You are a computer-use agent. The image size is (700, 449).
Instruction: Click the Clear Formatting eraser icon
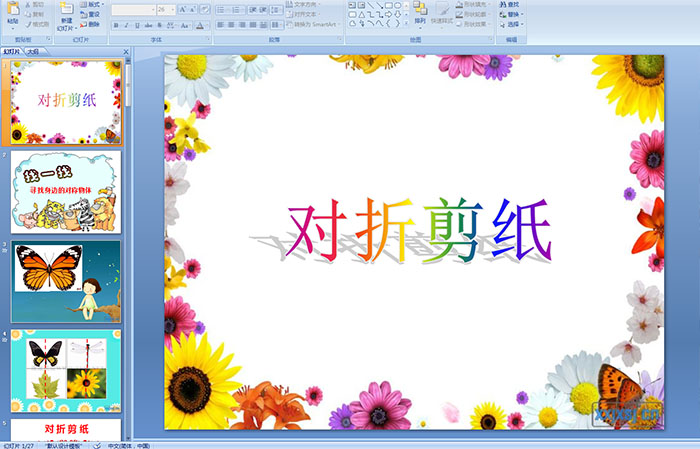[205, 9]
